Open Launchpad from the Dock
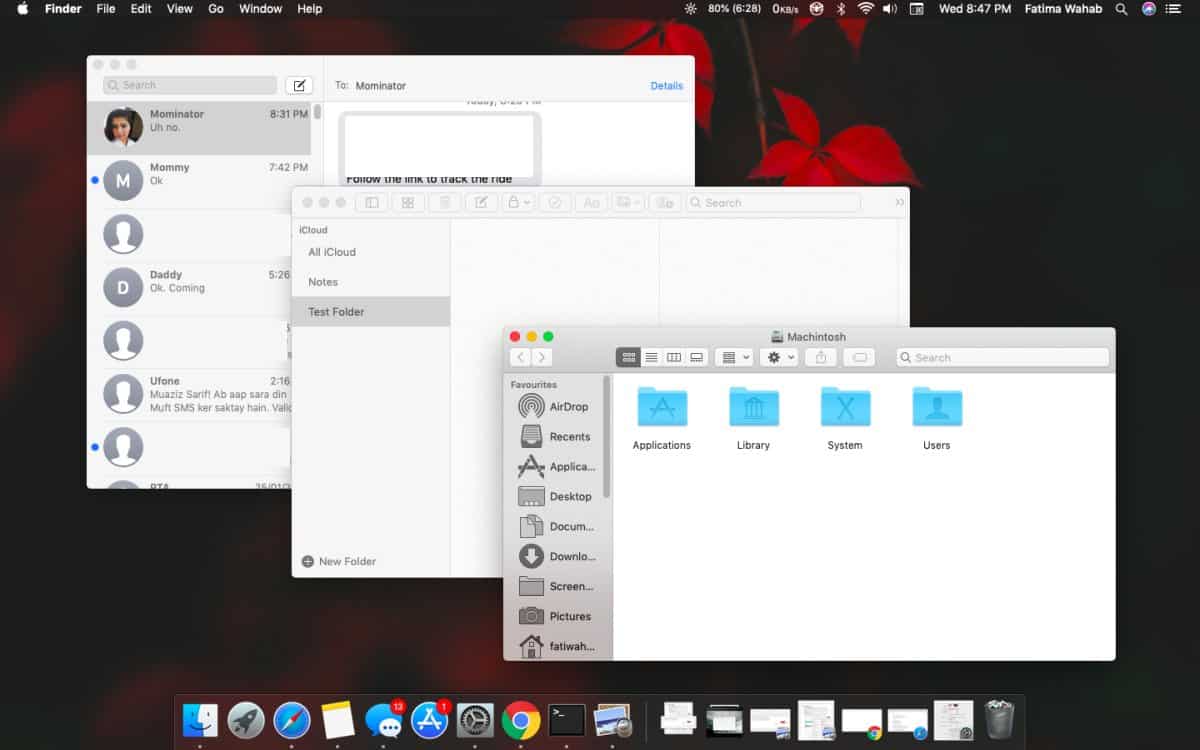 pyautogui.click(x=246, y=720)
